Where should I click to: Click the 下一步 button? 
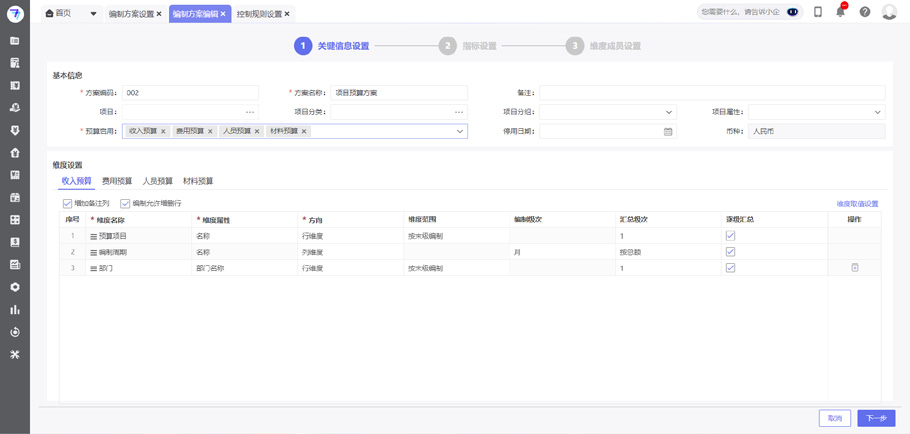(x=876, y=418)
